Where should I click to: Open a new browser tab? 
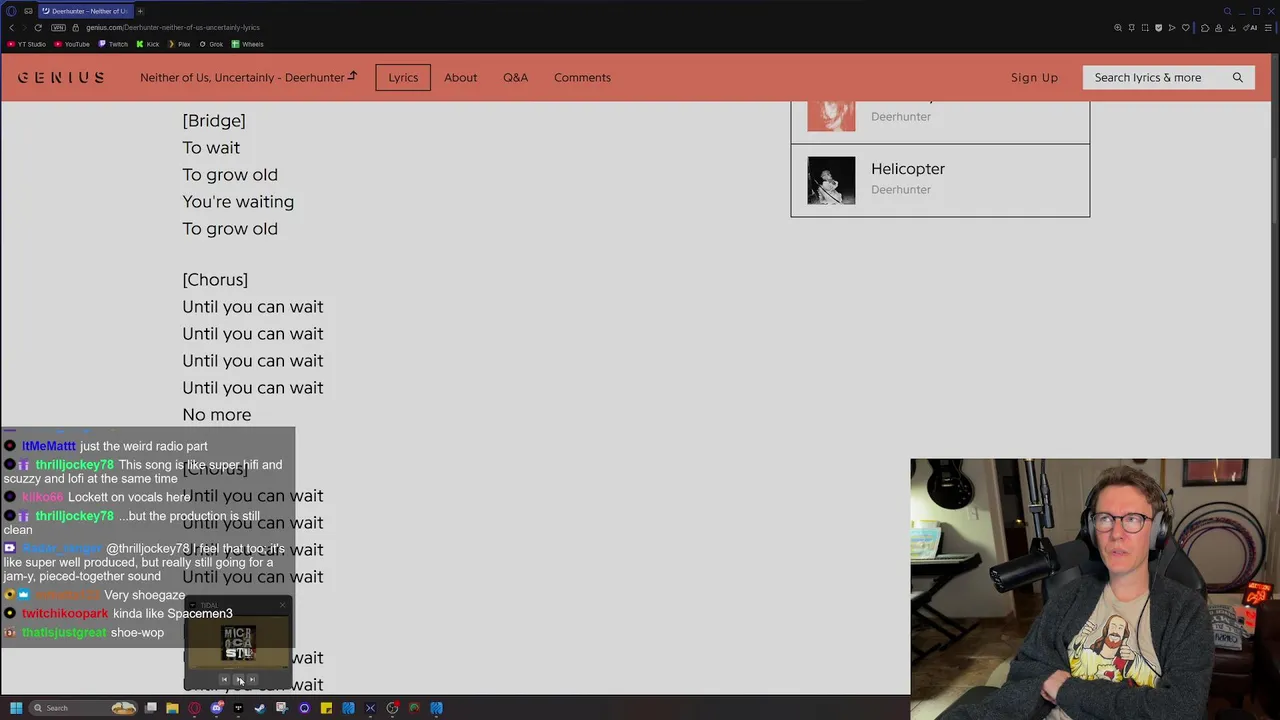140,11
